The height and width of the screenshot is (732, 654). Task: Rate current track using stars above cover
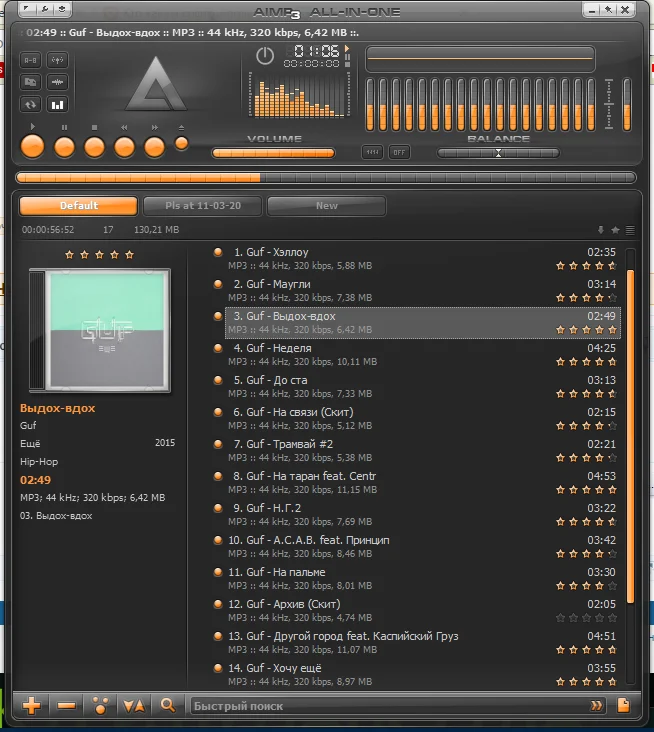[x=99, y=254]
